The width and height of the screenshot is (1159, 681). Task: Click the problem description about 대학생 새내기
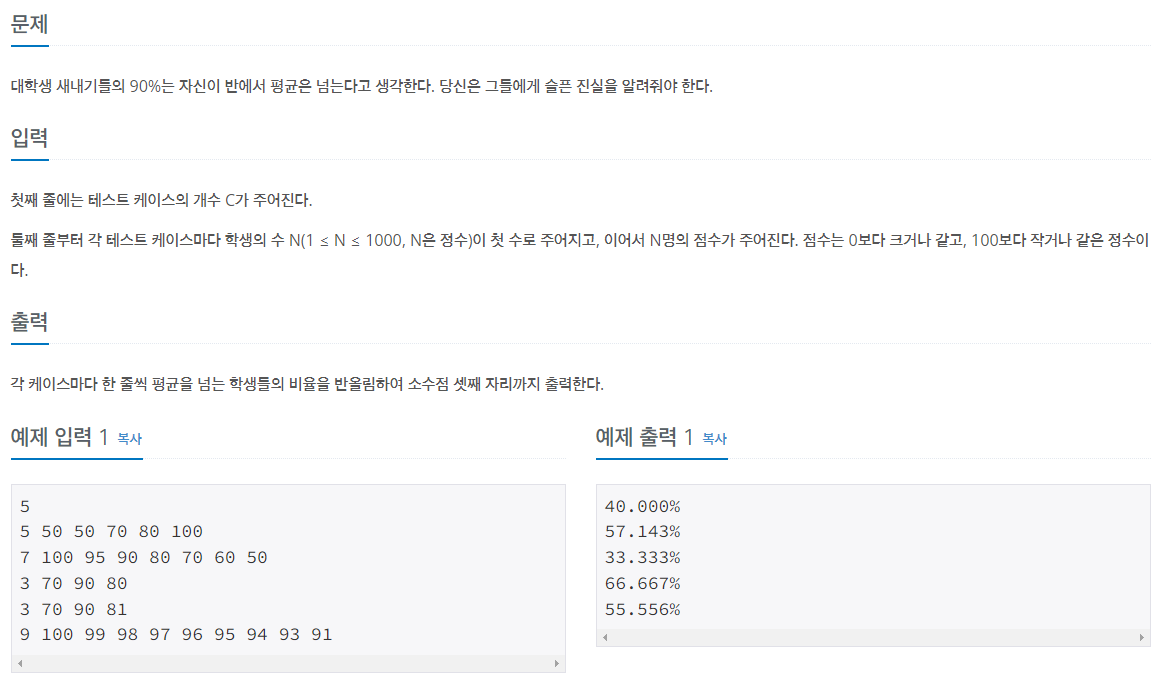click(361, 87)
